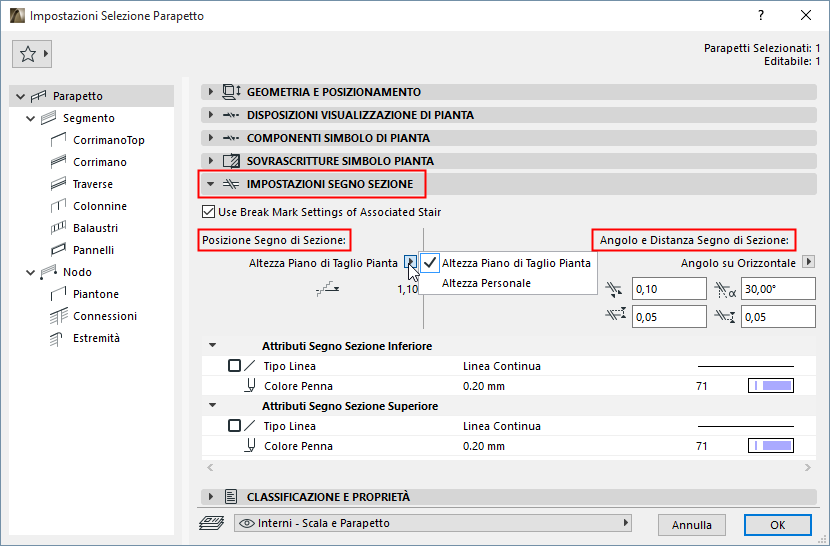Expand the Geometria e Posizionamento panel

tap(211, 92)
